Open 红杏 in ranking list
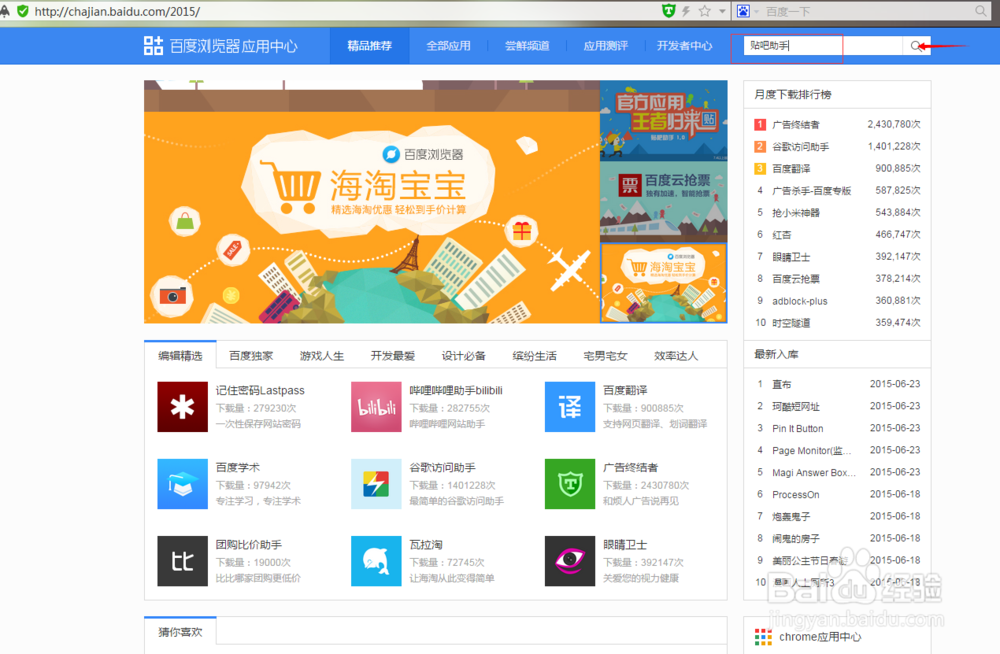This screenshot has height=654, width=1000. (x=781, y=235)
